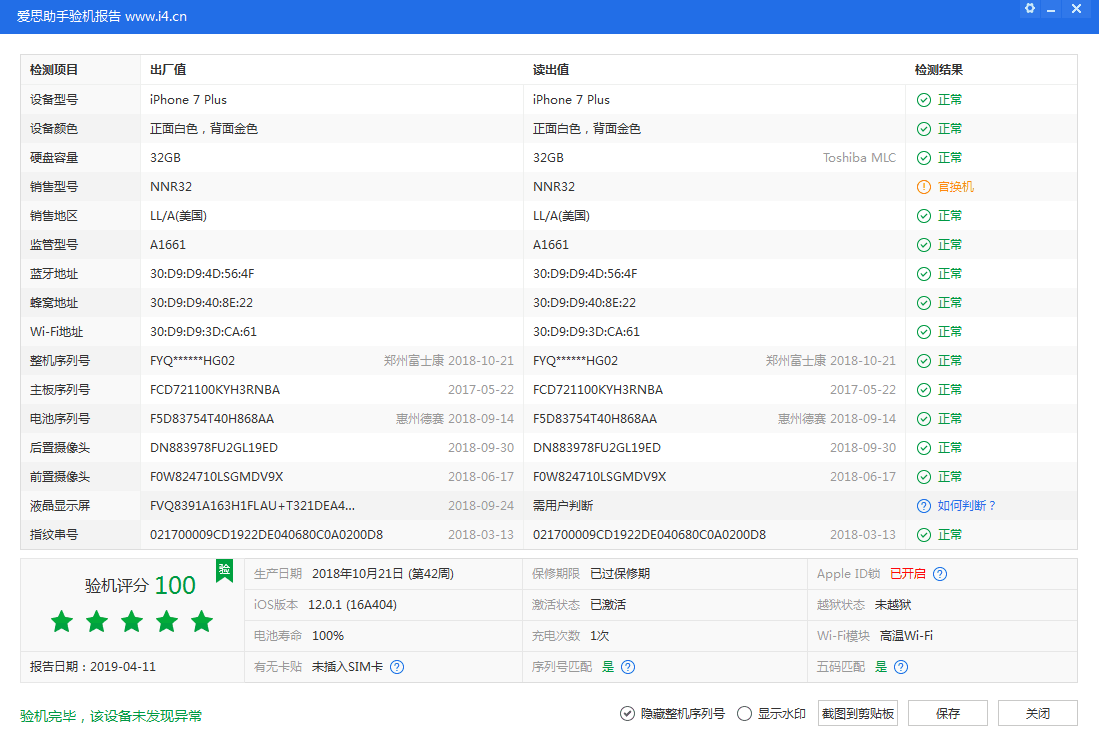The height and width of the screenshot is (732, 1099).
Task: Click the fifth green rating star
Action: coord(202,621)
